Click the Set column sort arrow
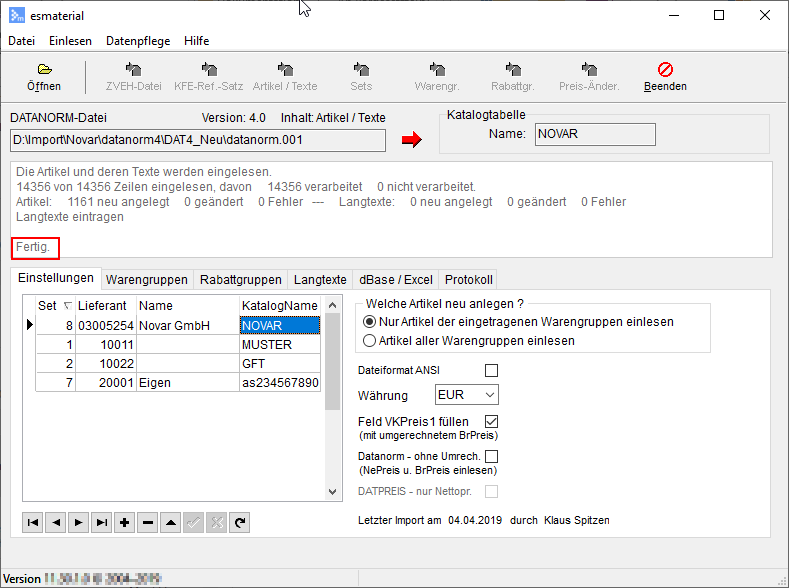Viewport: 789px width, 588px height. pos(68,306)
